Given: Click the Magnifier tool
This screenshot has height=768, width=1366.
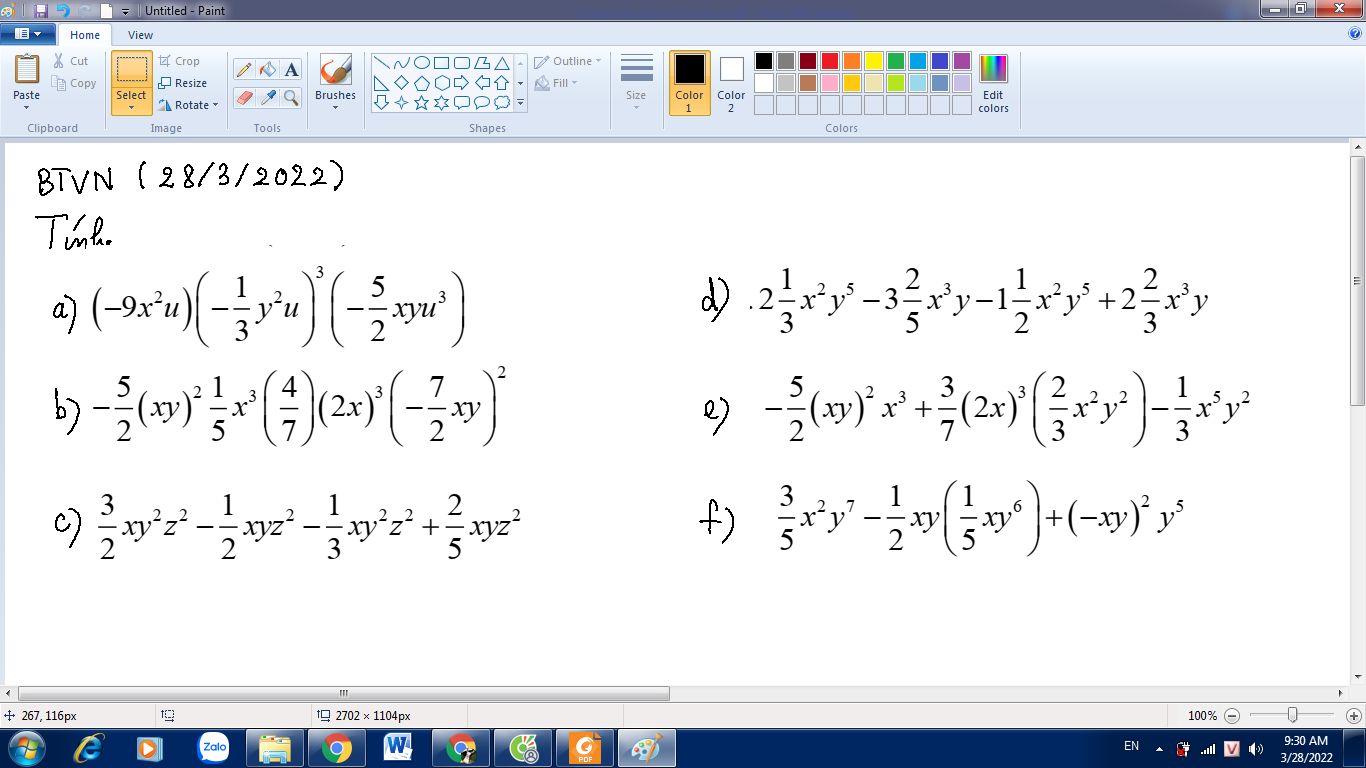Looking at the screenshot, I should 291,97.
